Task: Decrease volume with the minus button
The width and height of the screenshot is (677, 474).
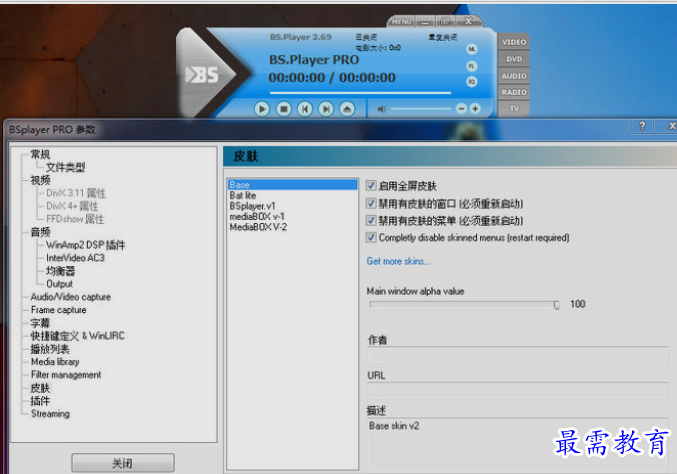Action: tap(461, 108)
